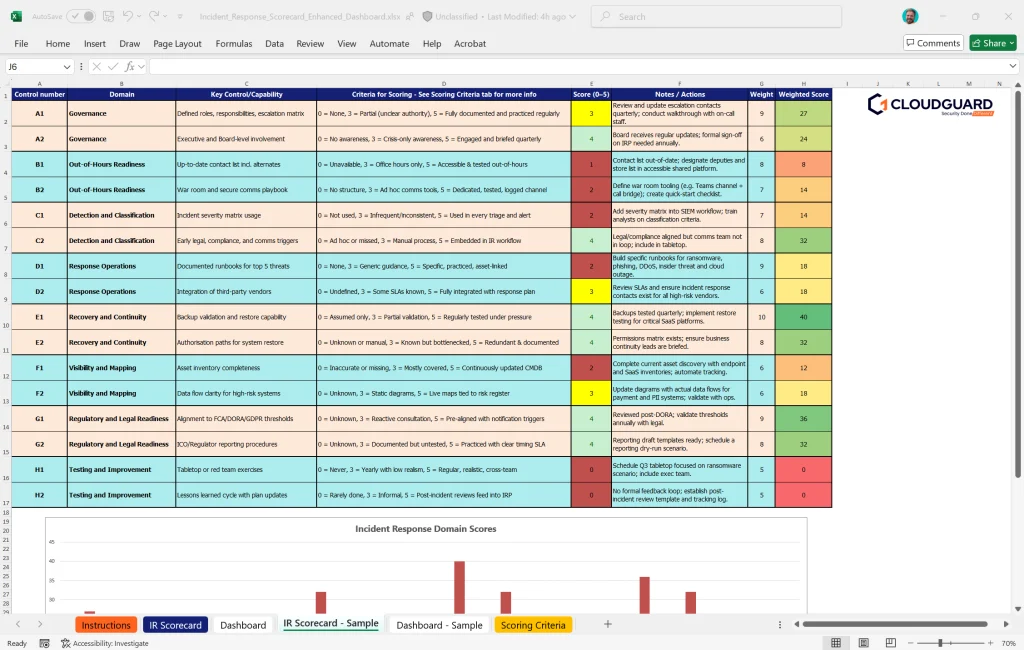Expand the formula bar chevron
1024x650 pixels.
[x=1012, y=67]
